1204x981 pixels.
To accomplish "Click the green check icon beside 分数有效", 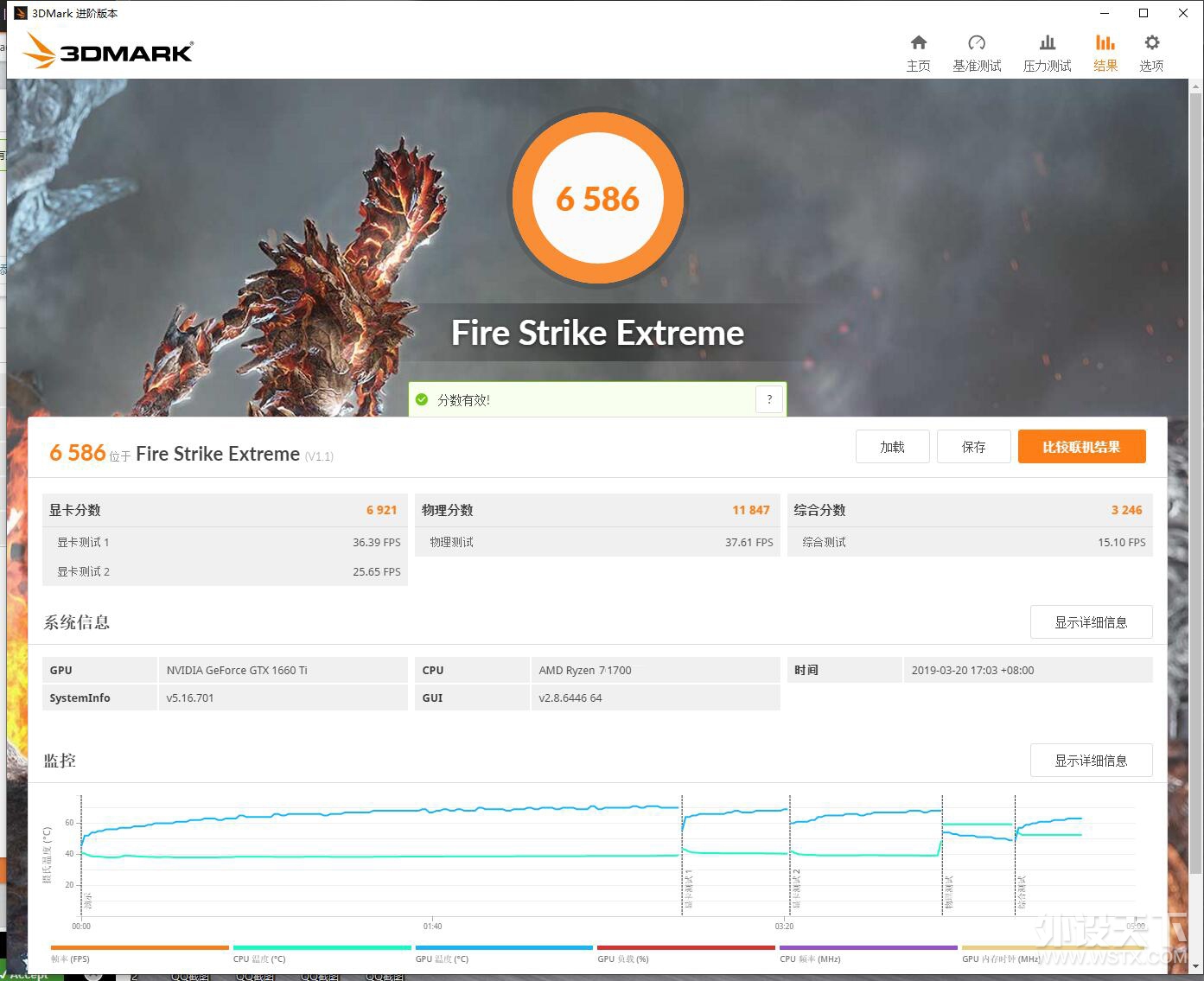I will tap(422, 399).
